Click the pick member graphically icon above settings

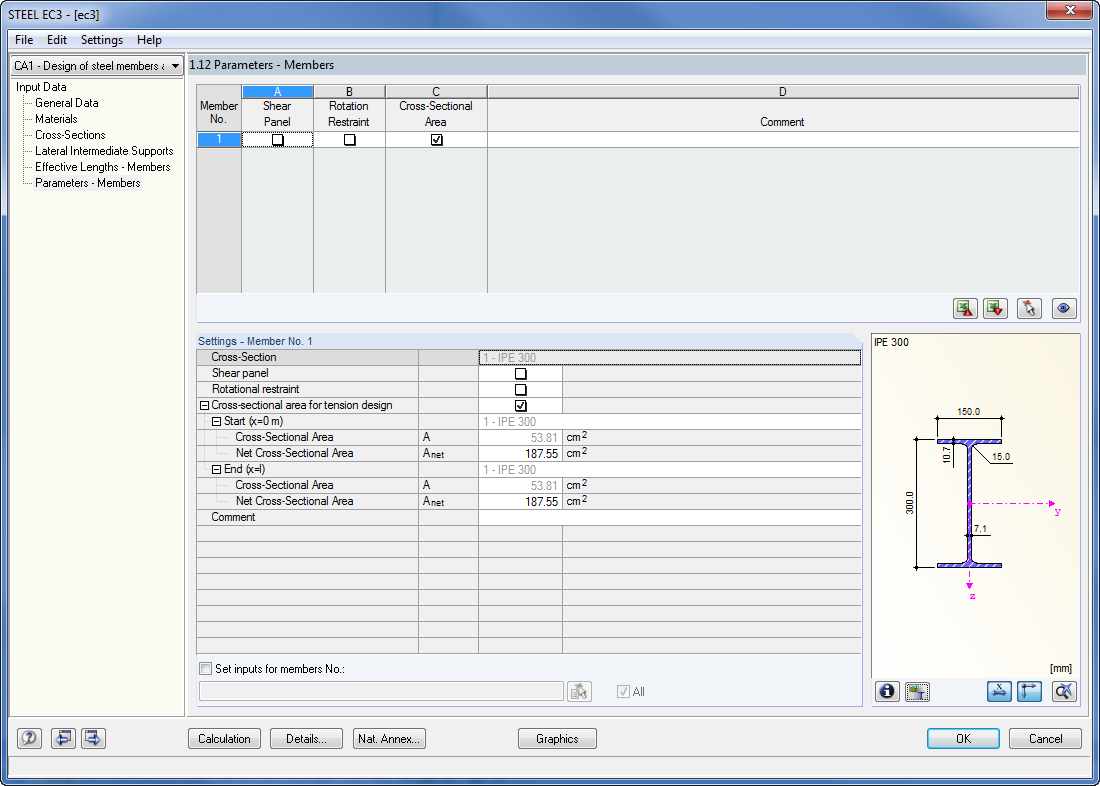(1029, 308)
